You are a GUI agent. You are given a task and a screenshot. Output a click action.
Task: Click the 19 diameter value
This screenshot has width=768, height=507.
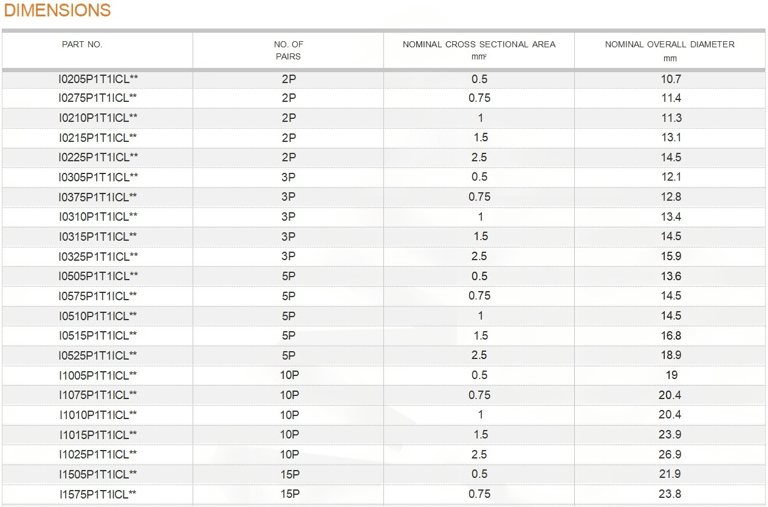click(672, 375)
